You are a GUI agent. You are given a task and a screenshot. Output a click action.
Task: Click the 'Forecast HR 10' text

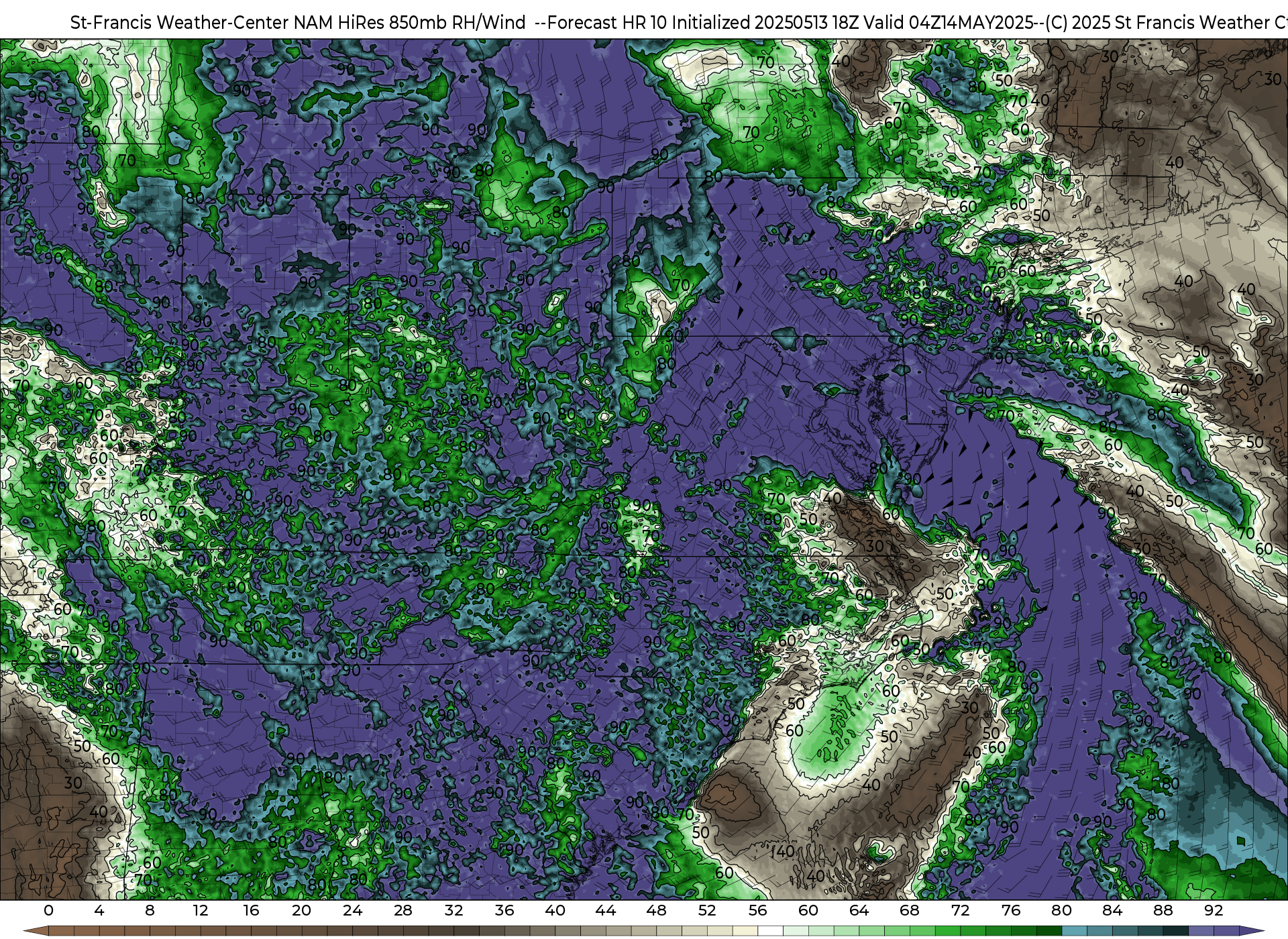[x=607, y=23]
